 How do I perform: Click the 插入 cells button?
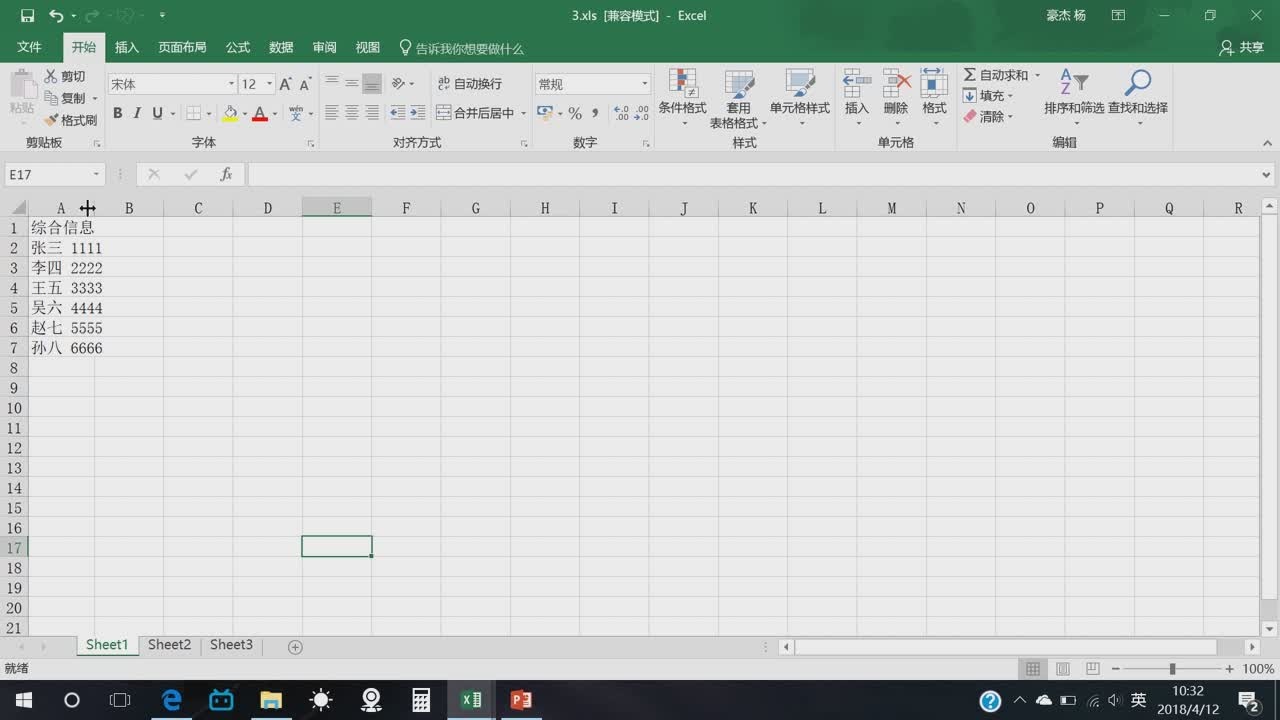point(857,98)
